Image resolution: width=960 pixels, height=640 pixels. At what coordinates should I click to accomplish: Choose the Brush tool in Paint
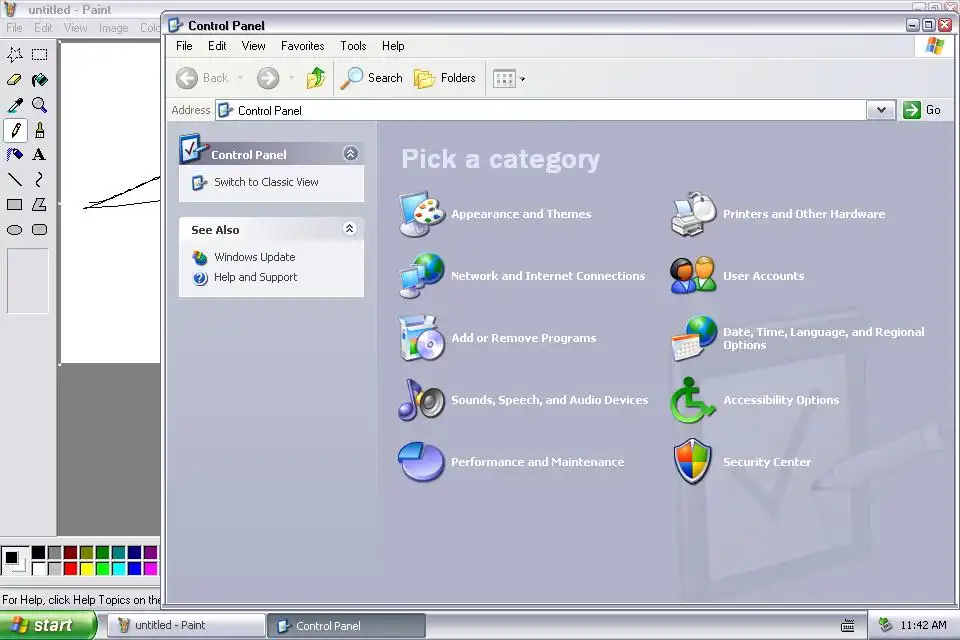[x=40, y=130]
